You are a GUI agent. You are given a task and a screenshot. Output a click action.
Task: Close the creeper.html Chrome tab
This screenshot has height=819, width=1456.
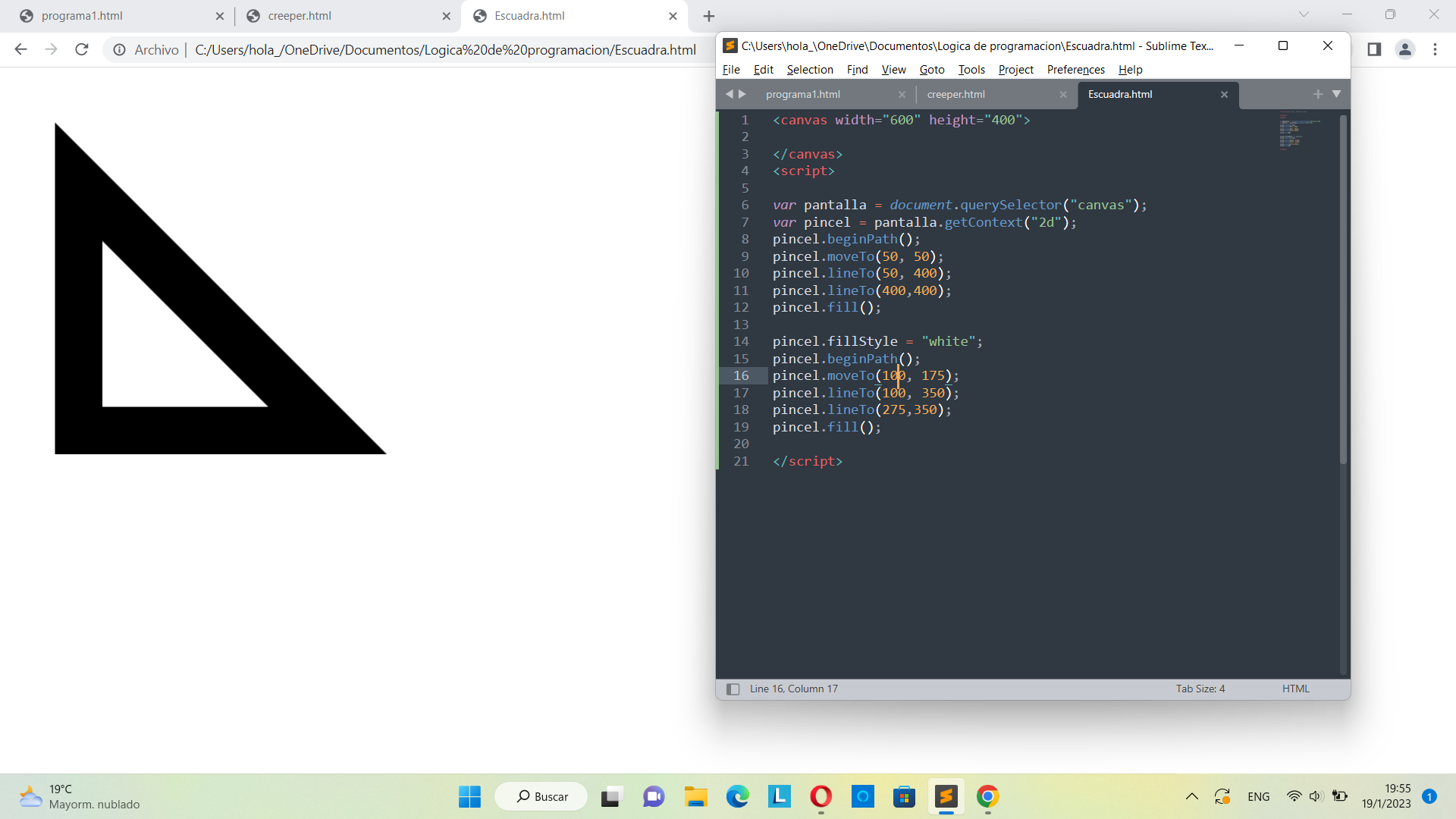(447, 16)
